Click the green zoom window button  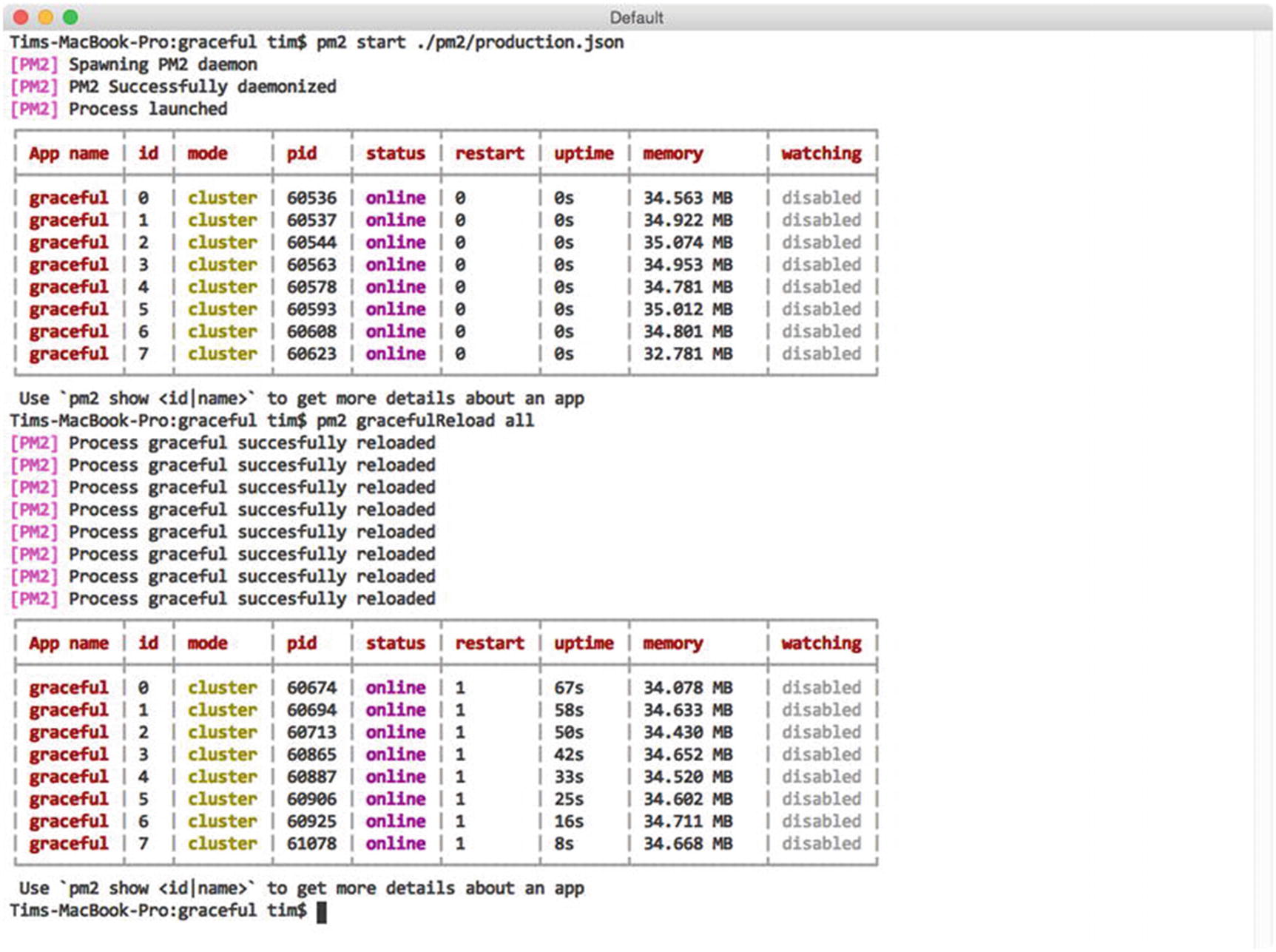70,16
